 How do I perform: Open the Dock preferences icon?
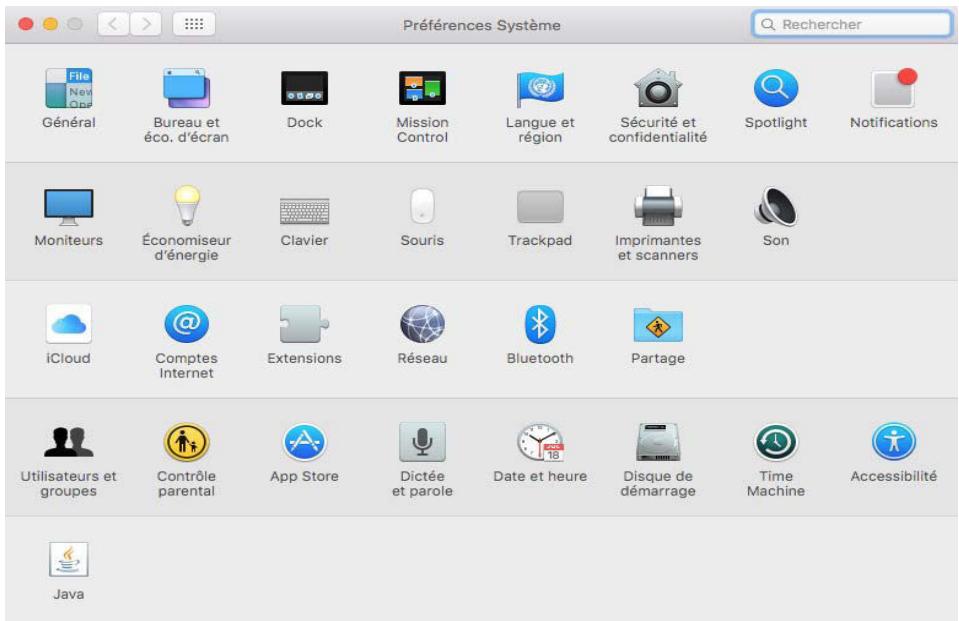[x=304, y=90]
